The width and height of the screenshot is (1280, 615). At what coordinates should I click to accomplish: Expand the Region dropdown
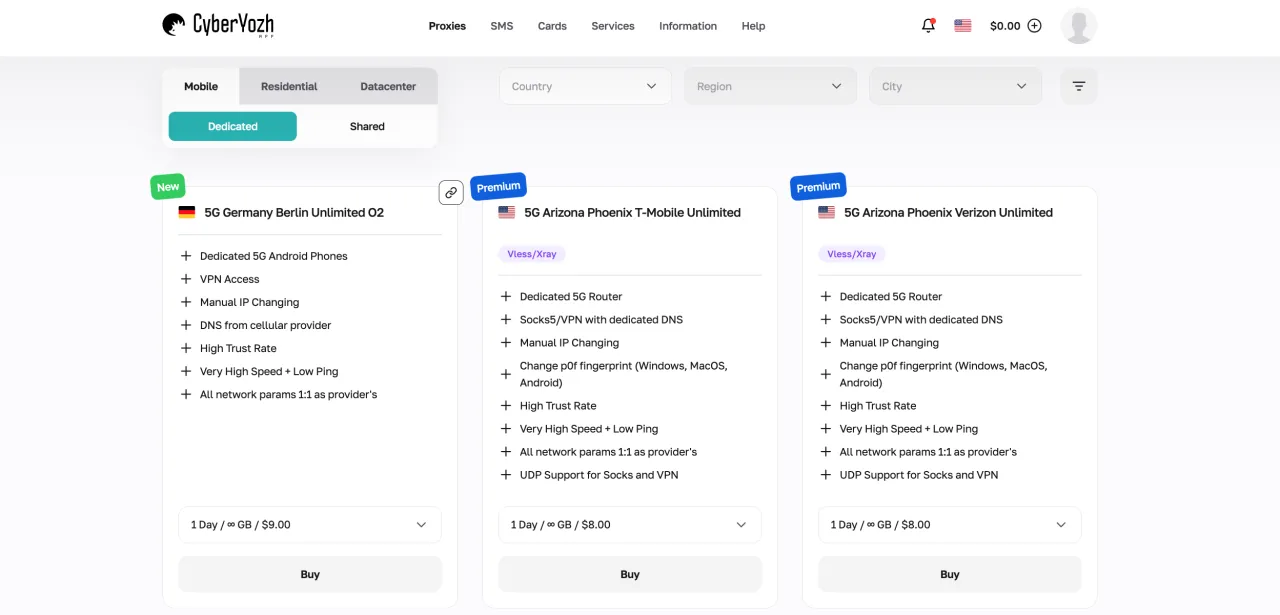click(x=770, y=86)
